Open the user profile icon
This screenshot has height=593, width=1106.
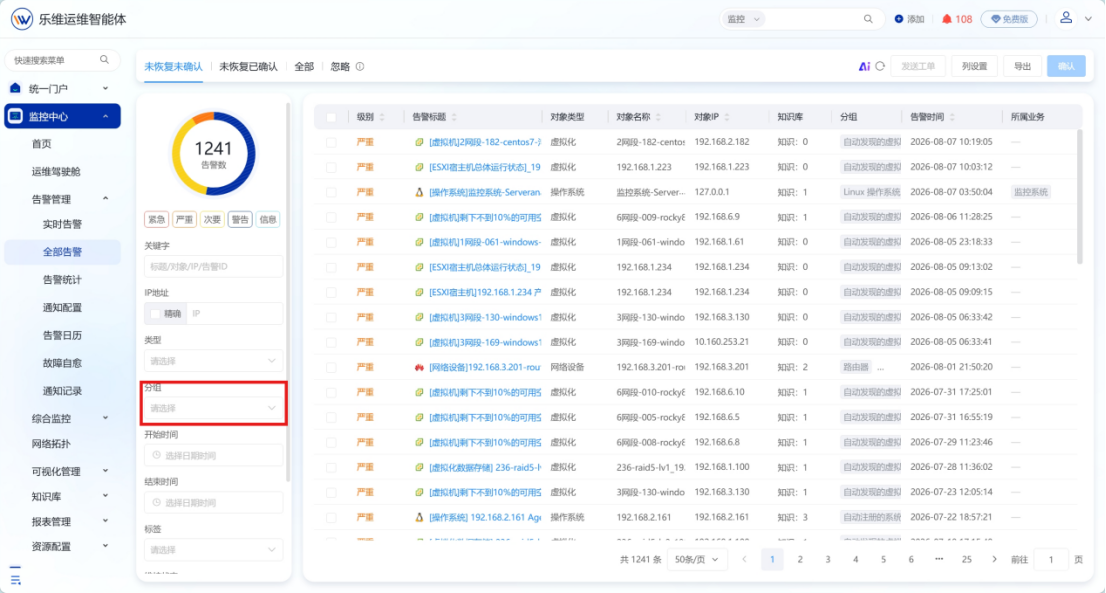click(1066, 18)
